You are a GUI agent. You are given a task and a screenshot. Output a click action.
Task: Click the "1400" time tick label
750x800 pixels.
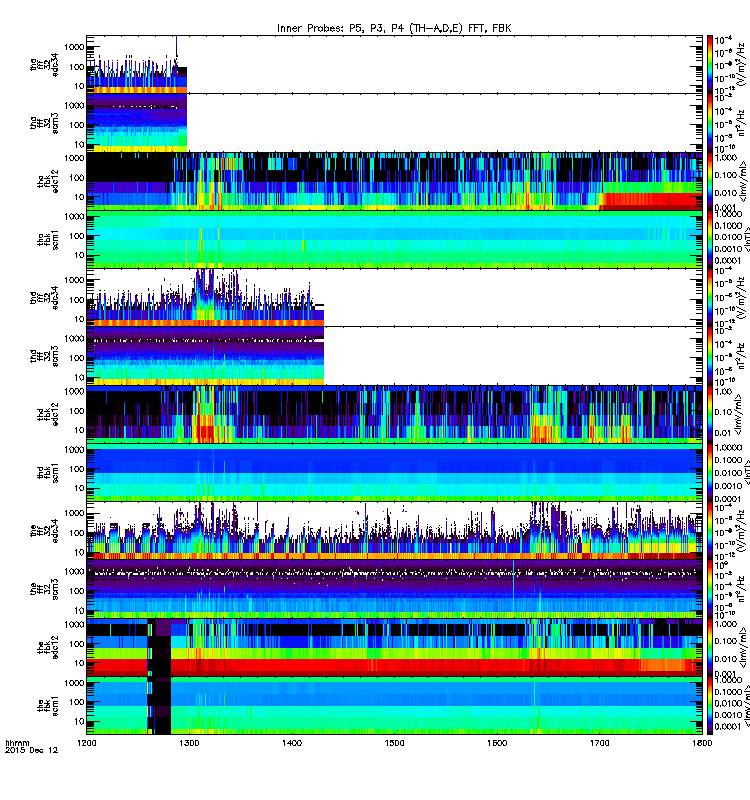click(x=291, y=743)
